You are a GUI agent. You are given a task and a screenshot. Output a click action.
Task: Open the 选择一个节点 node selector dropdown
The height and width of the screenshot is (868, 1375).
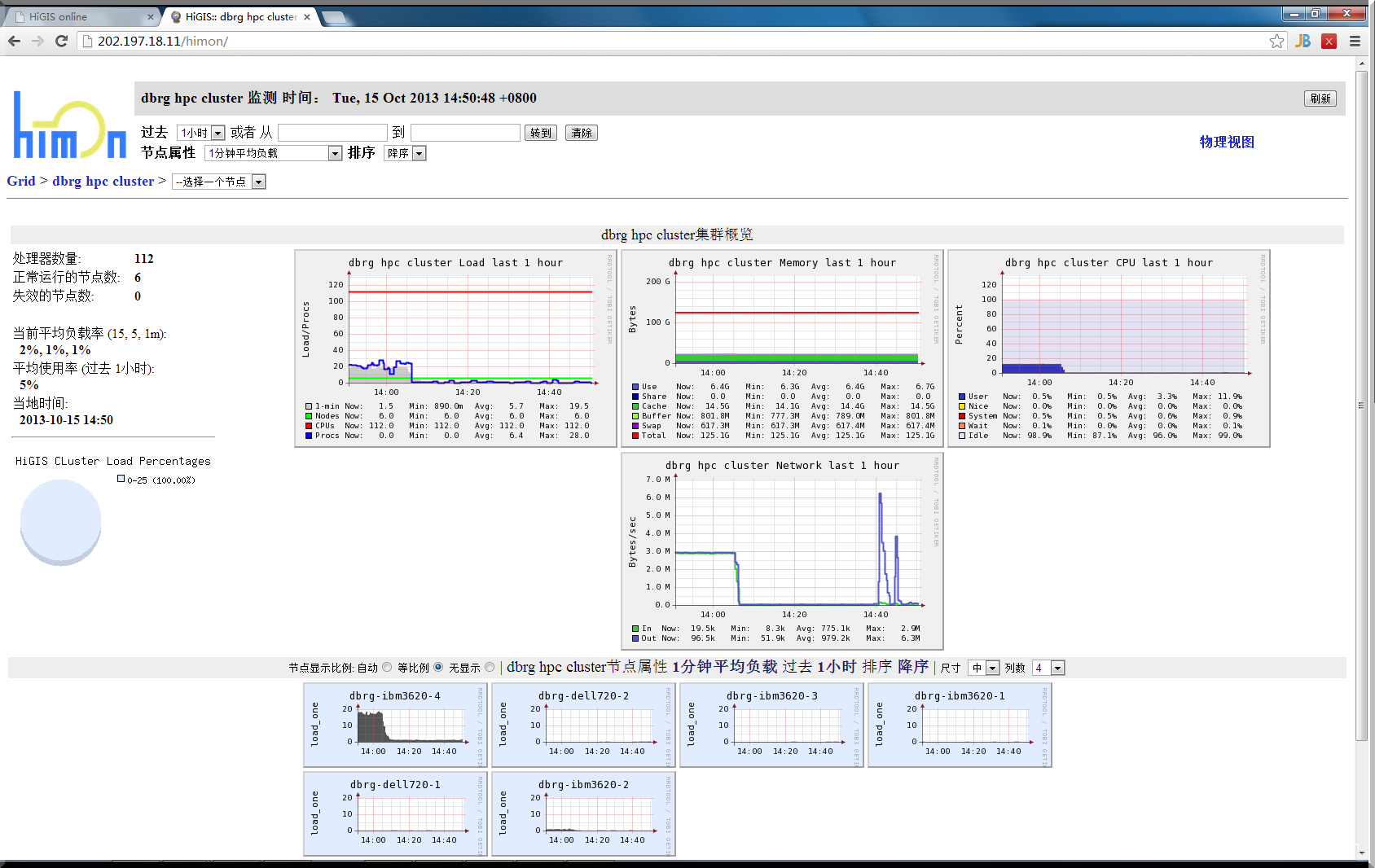(218, 182)
